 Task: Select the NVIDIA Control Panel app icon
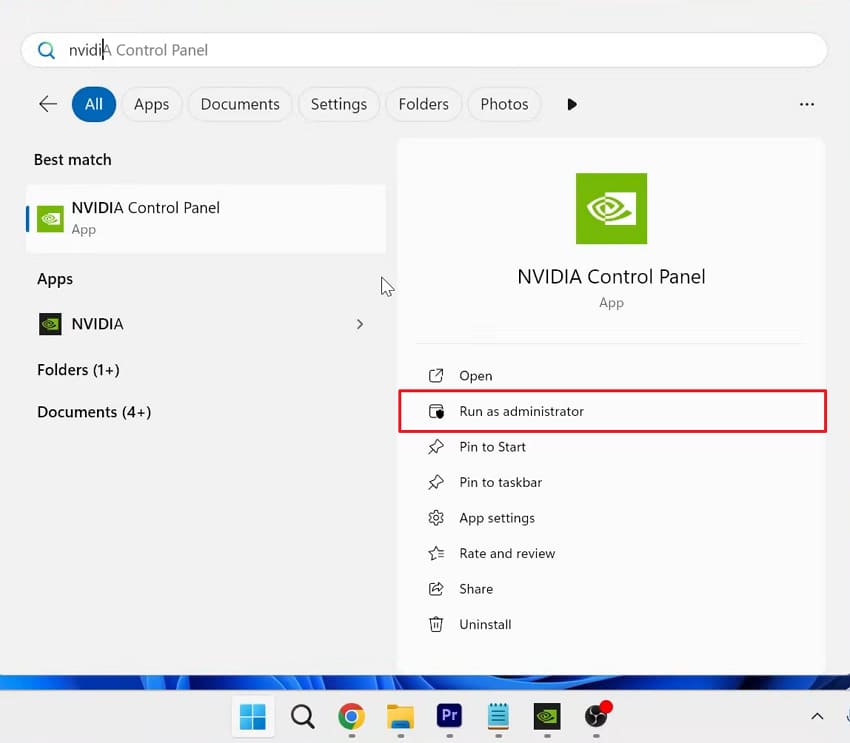click(x=49, y=218)
